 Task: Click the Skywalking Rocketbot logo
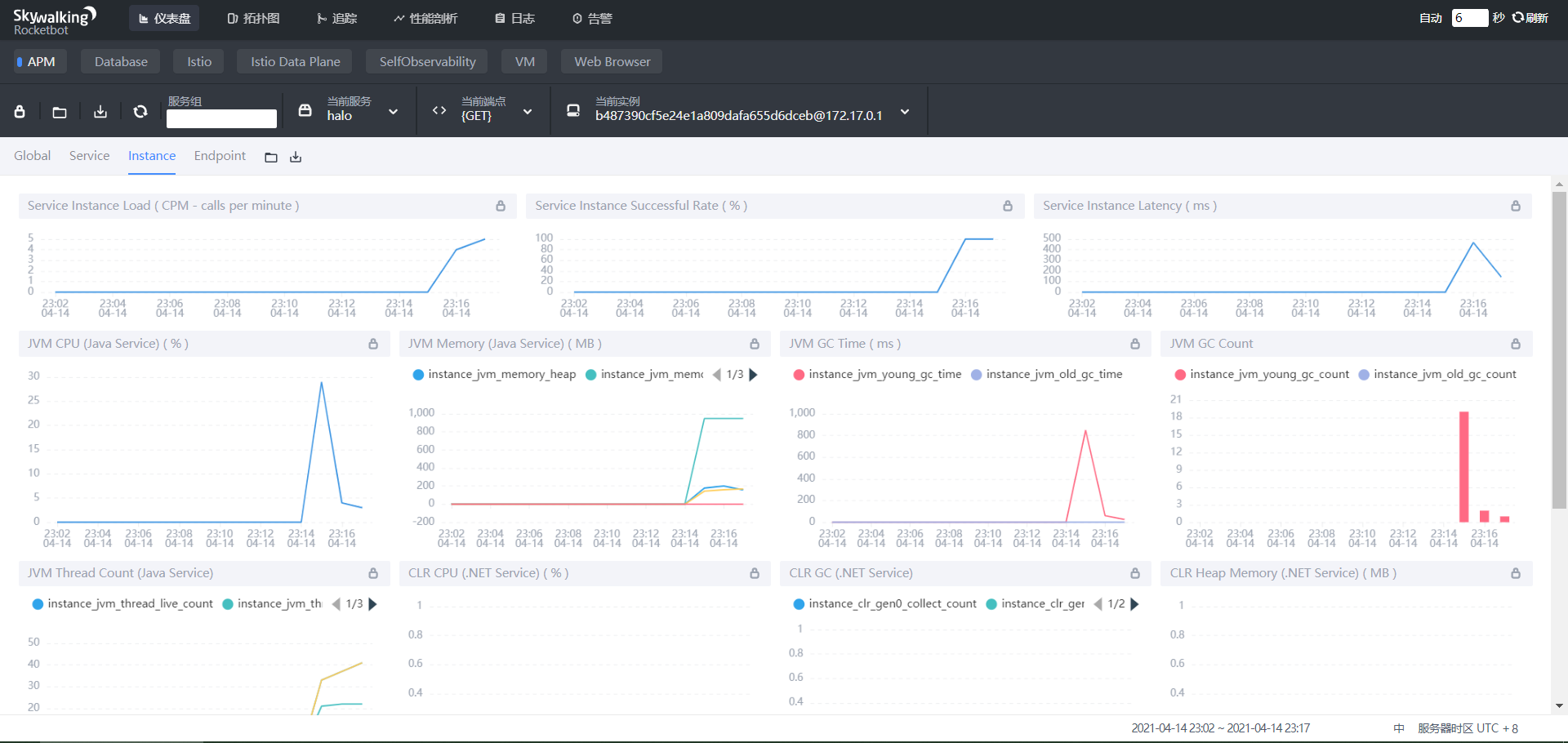tap(55, 20)
